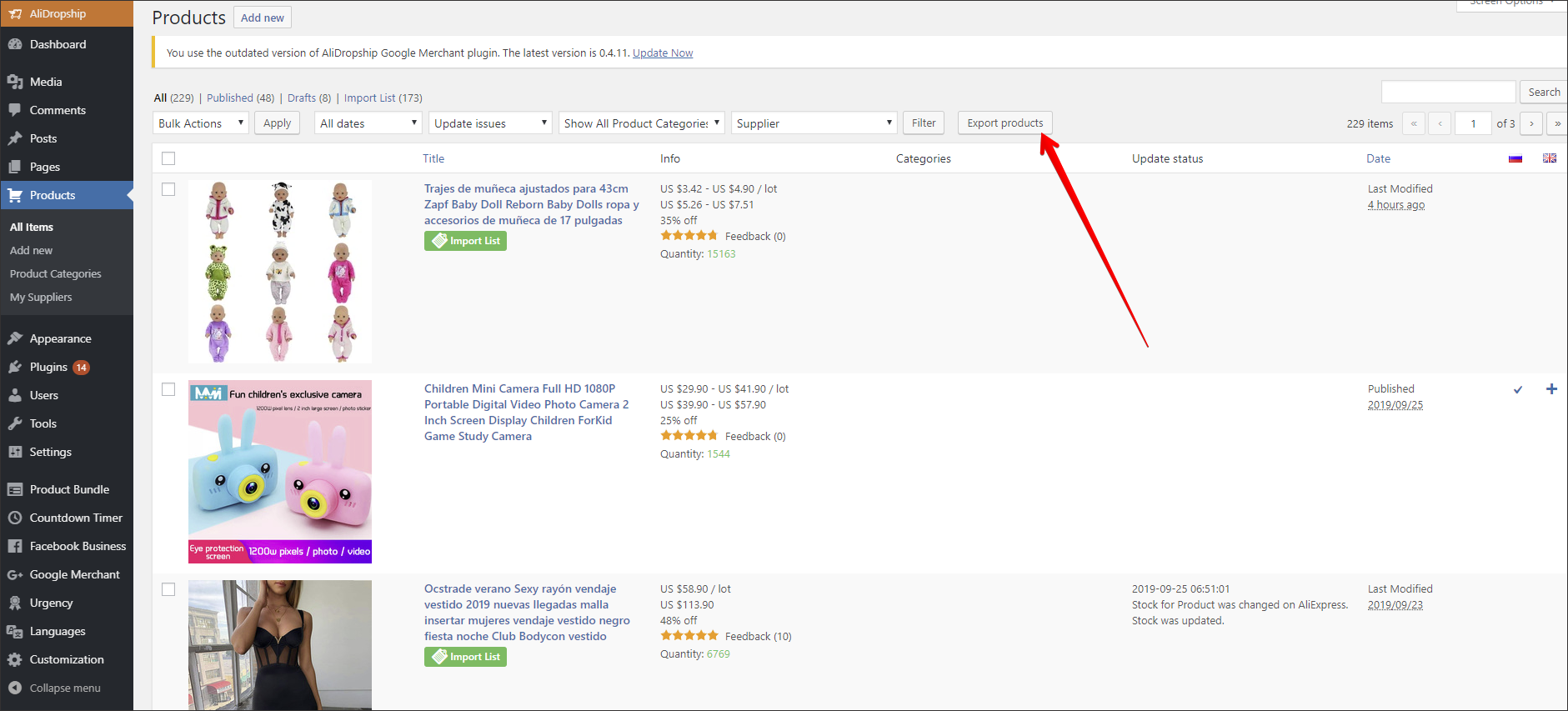The height and width of the screenshot is (711, 1568).
Task: Click Import List button under Ocstrade vestido
Action: (x=465, y=657)
